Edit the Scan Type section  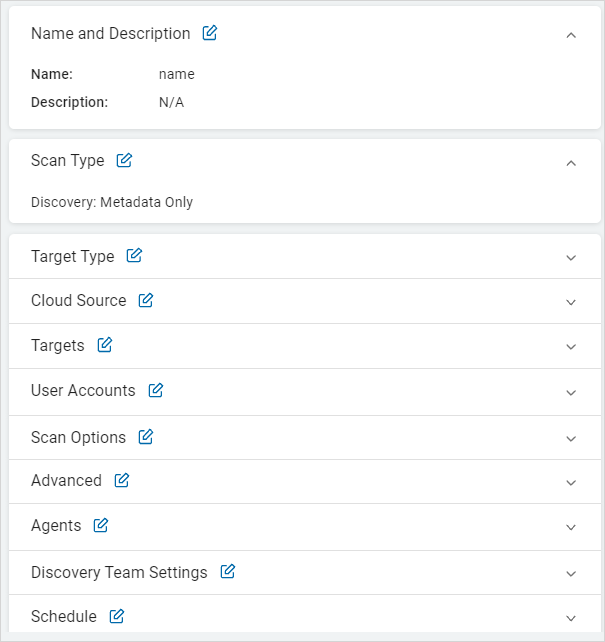[x=124, y=160]
